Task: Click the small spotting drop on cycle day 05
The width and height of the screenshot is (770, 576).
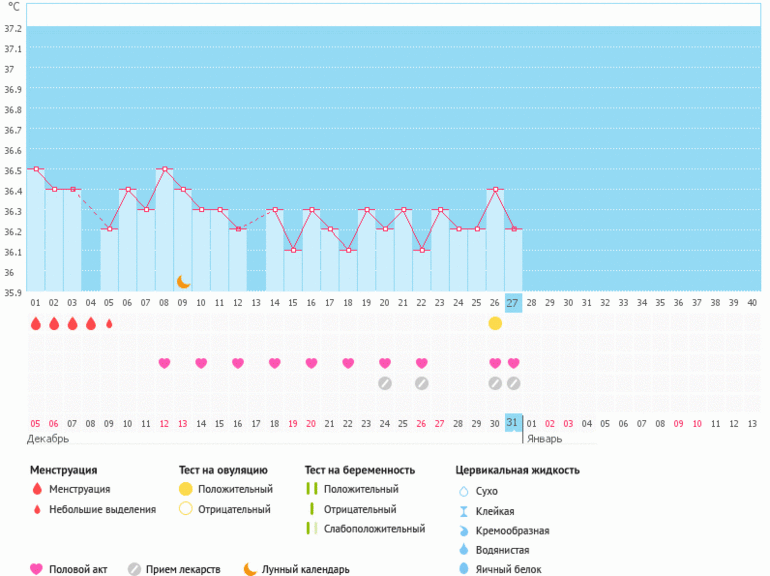Action: [x=109, y=323]
